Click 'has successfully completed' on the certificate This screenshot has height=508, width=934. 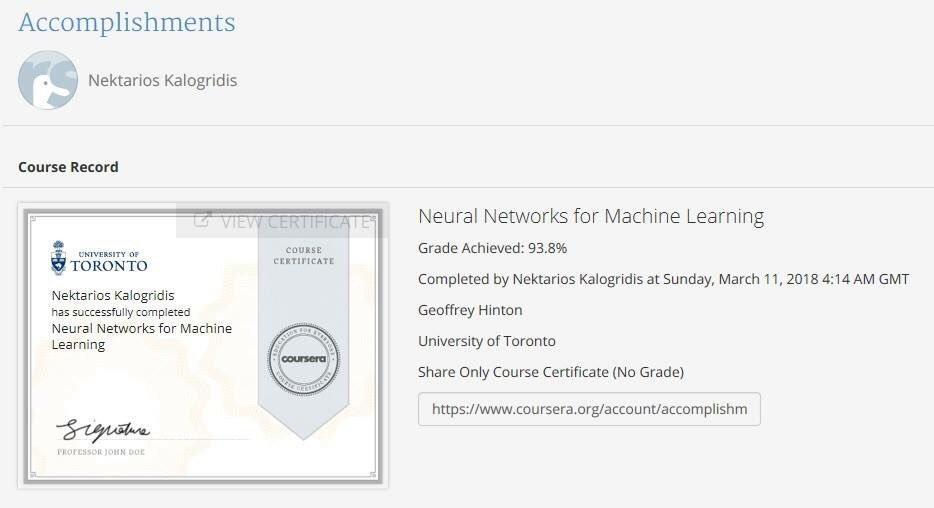click(x=121, y=312)
